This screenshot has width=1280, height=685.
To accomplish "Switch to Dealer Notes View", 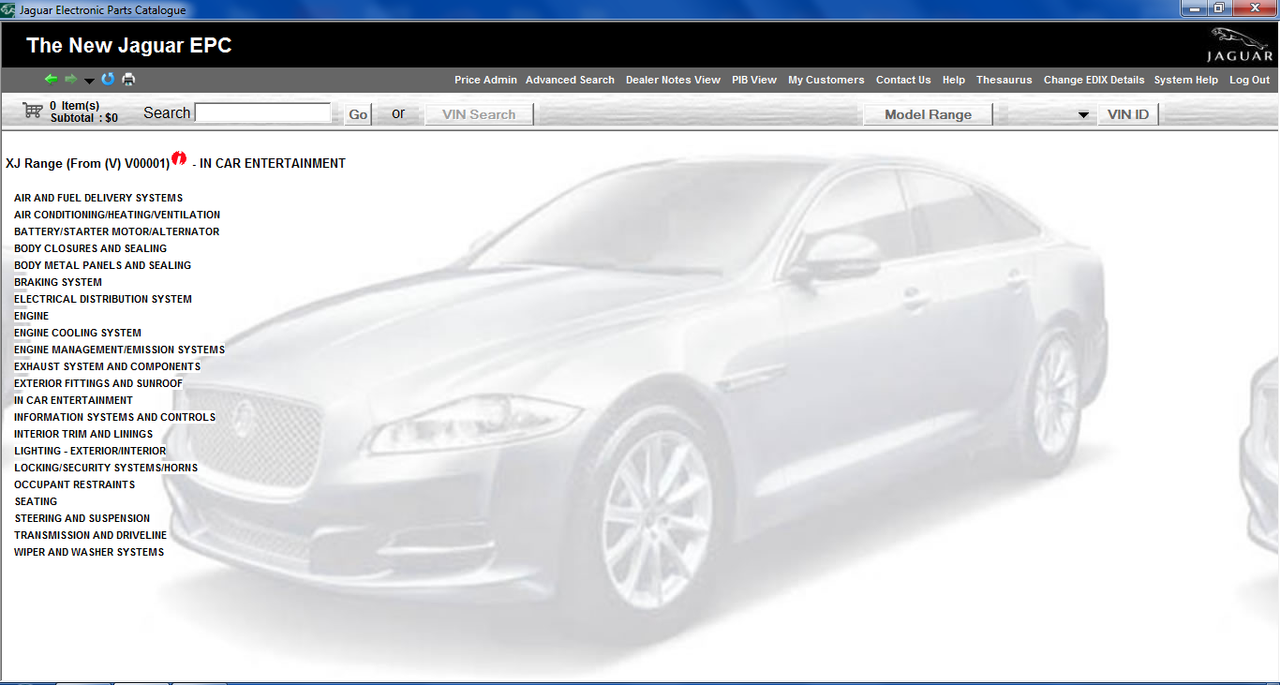I will (673, 80).
